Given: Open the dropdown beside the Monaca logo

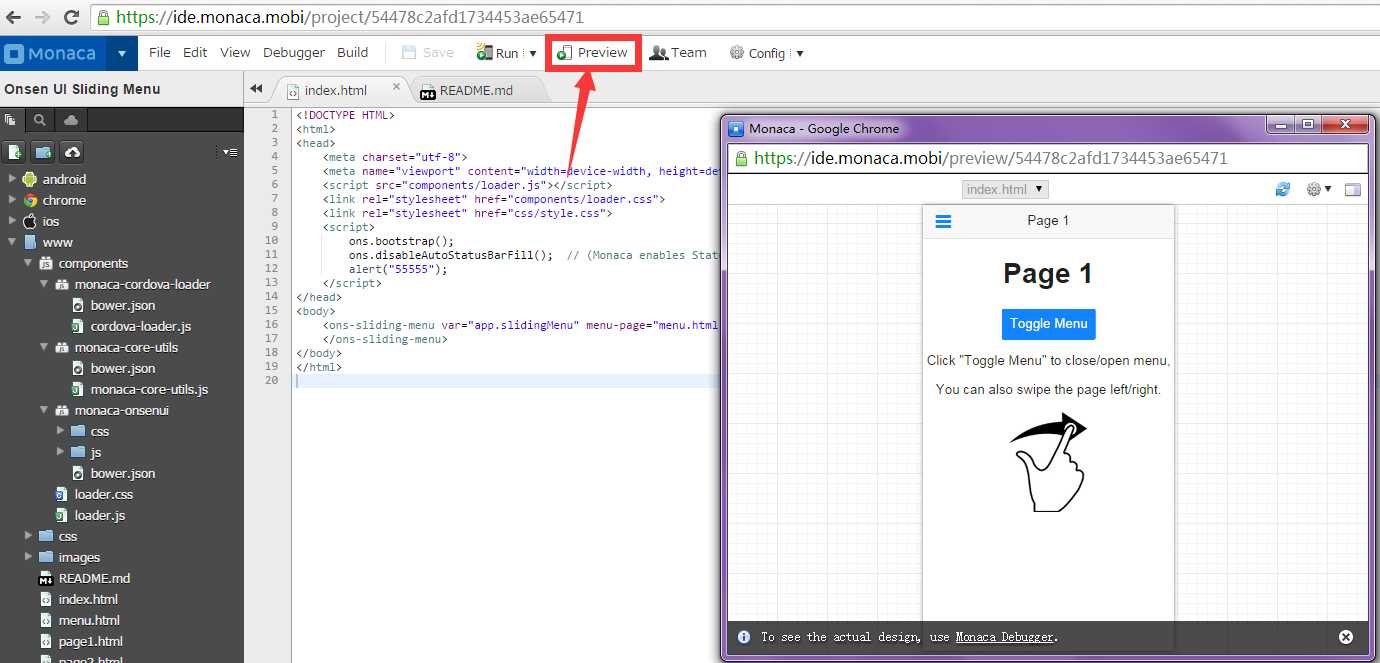Looking at the screenshot, I should (x=122, y=54).
